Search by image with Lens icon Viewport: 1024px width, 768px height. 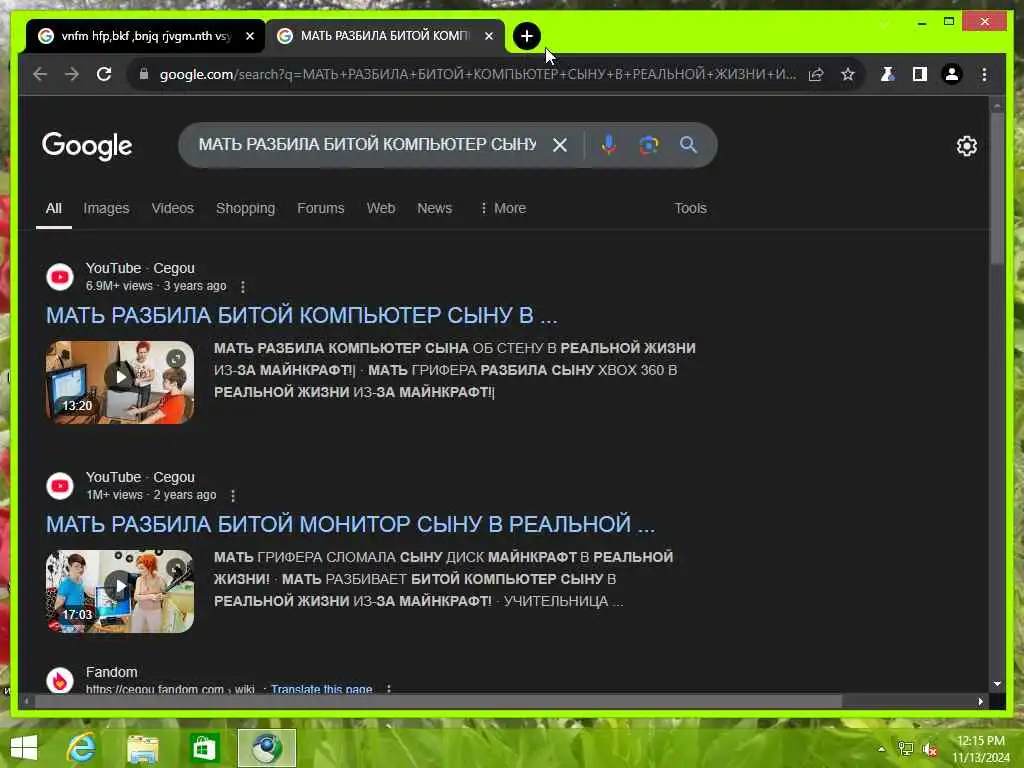648,145
